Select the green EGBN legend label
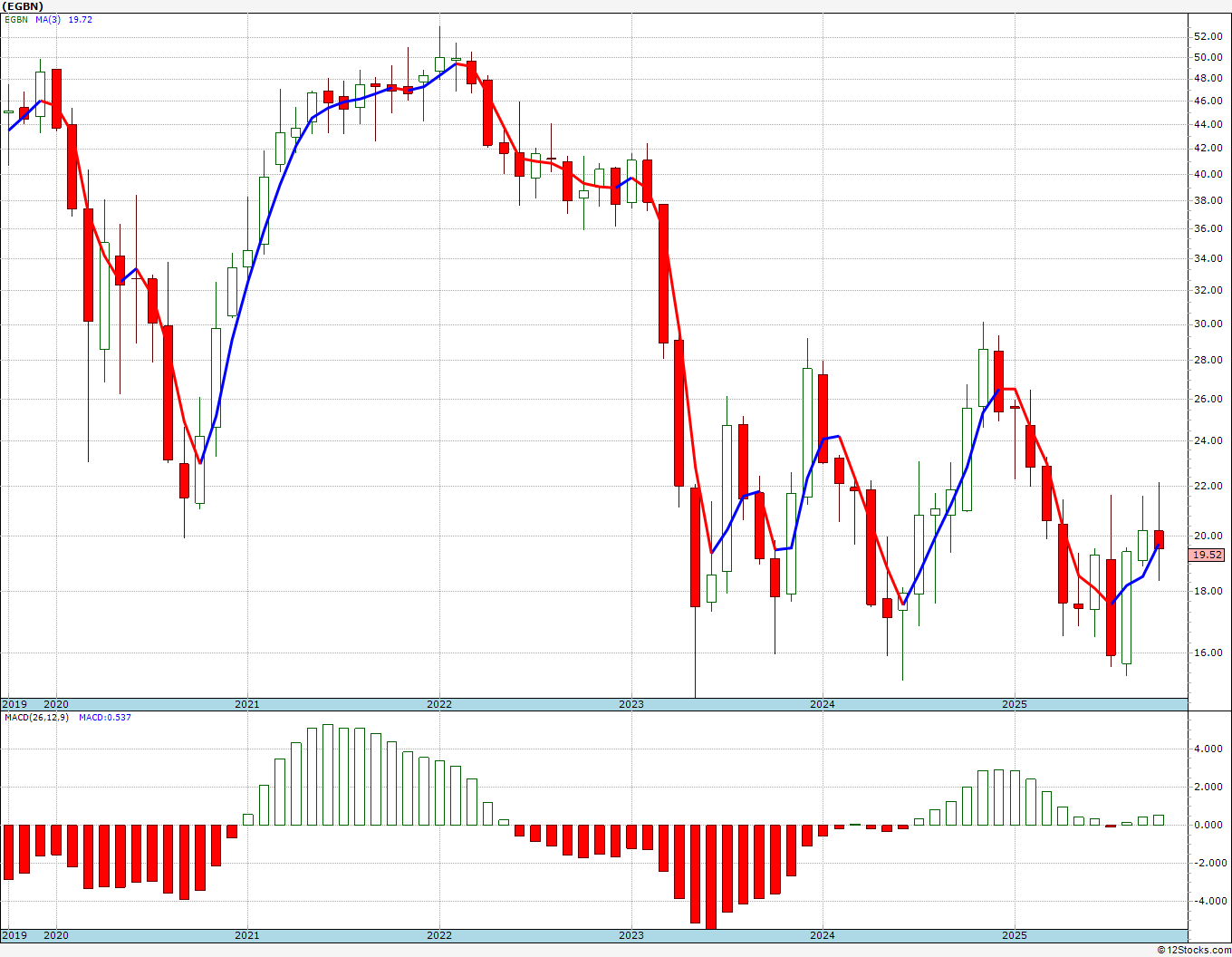This screenshot has width=1232, height=957. coord(16,20)
